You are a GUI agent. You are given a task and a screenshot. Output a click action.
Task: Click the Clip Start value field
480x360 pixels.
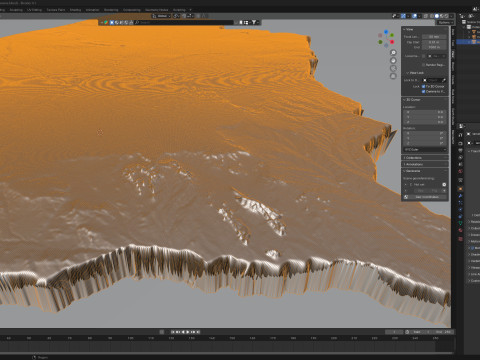point(434,42)
